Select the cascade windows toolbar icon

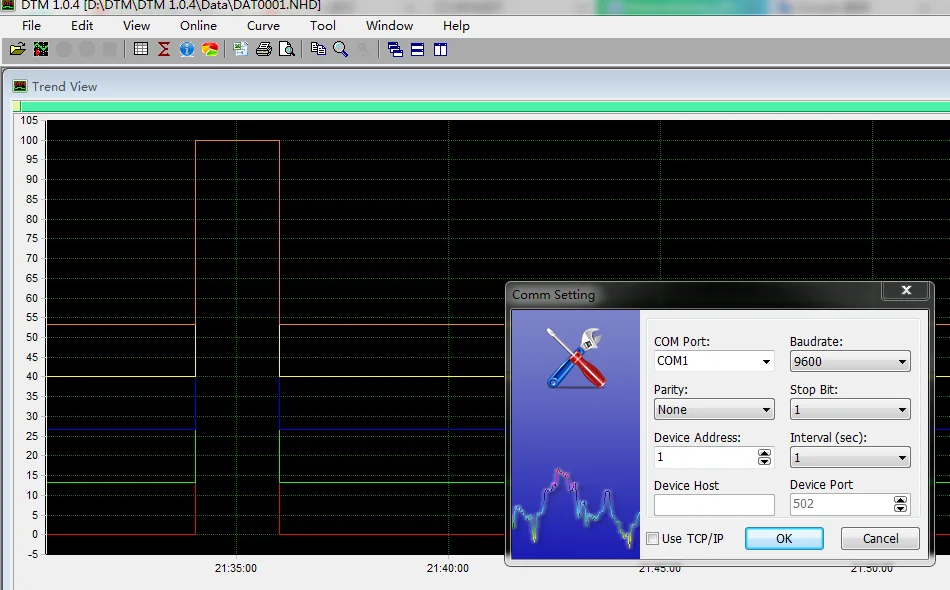tap(395, 50)
